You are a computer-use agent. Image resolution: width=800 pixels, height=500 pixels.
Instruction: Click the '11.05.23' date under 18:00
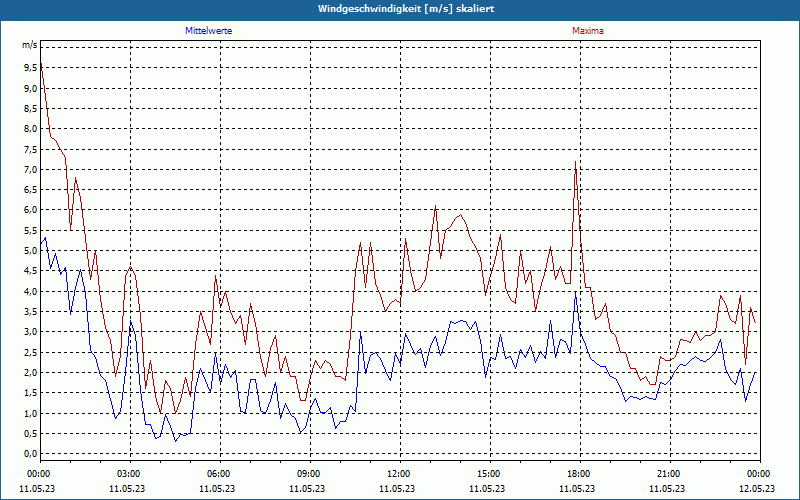577,488
